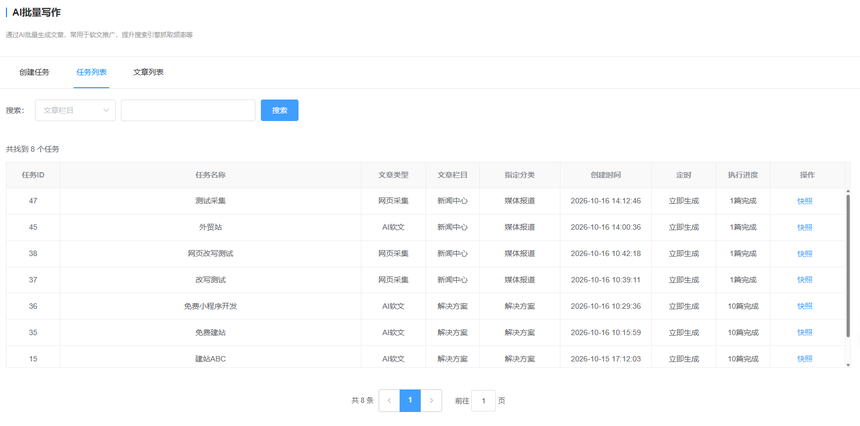The width and height of the screenshot is (860, 426).
Task: Click the blue 搜索 button
Action: (x=280, y=110)
